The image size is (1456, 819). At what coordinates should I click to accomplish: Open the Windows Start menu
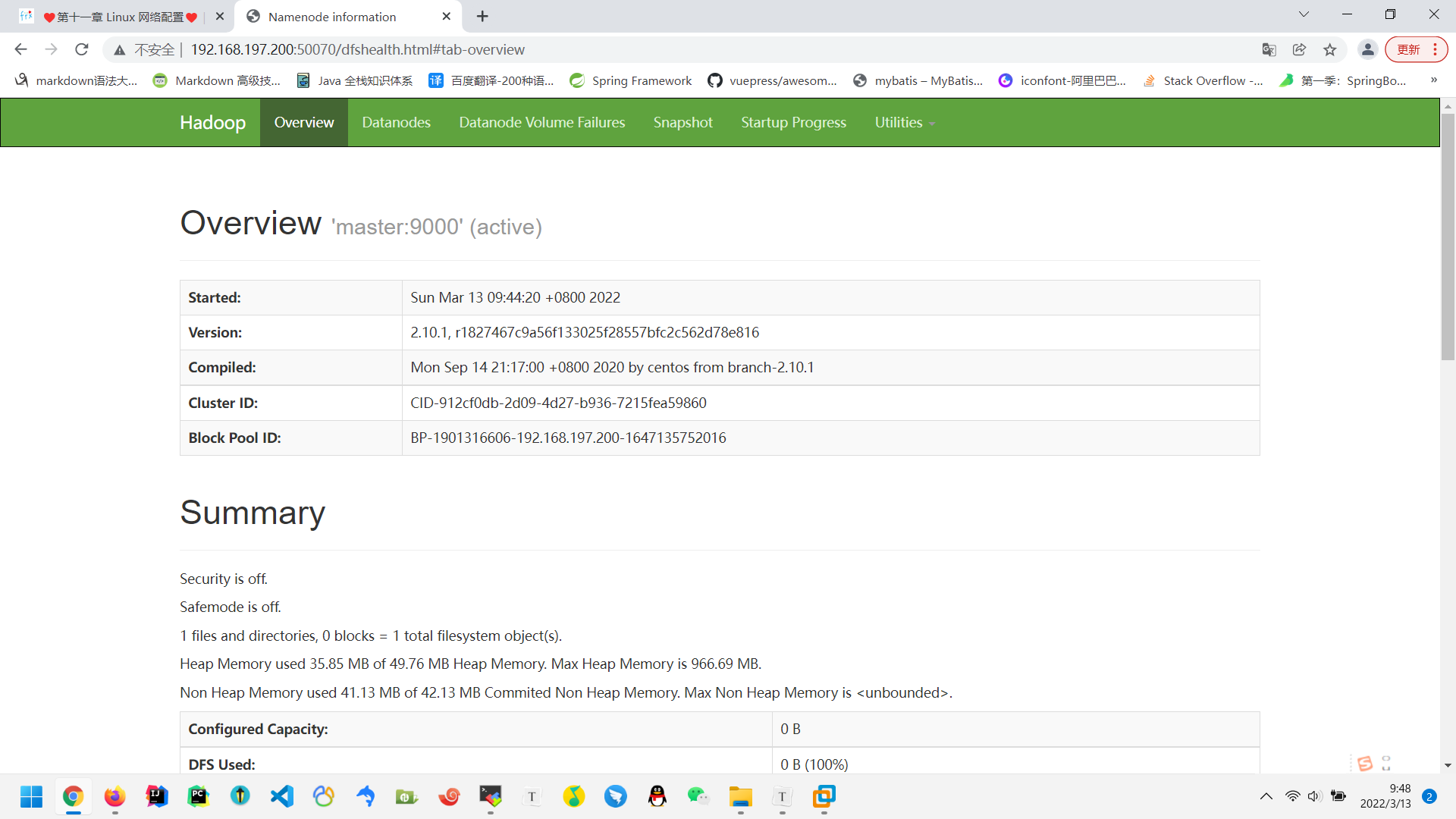tap(31, 796)
